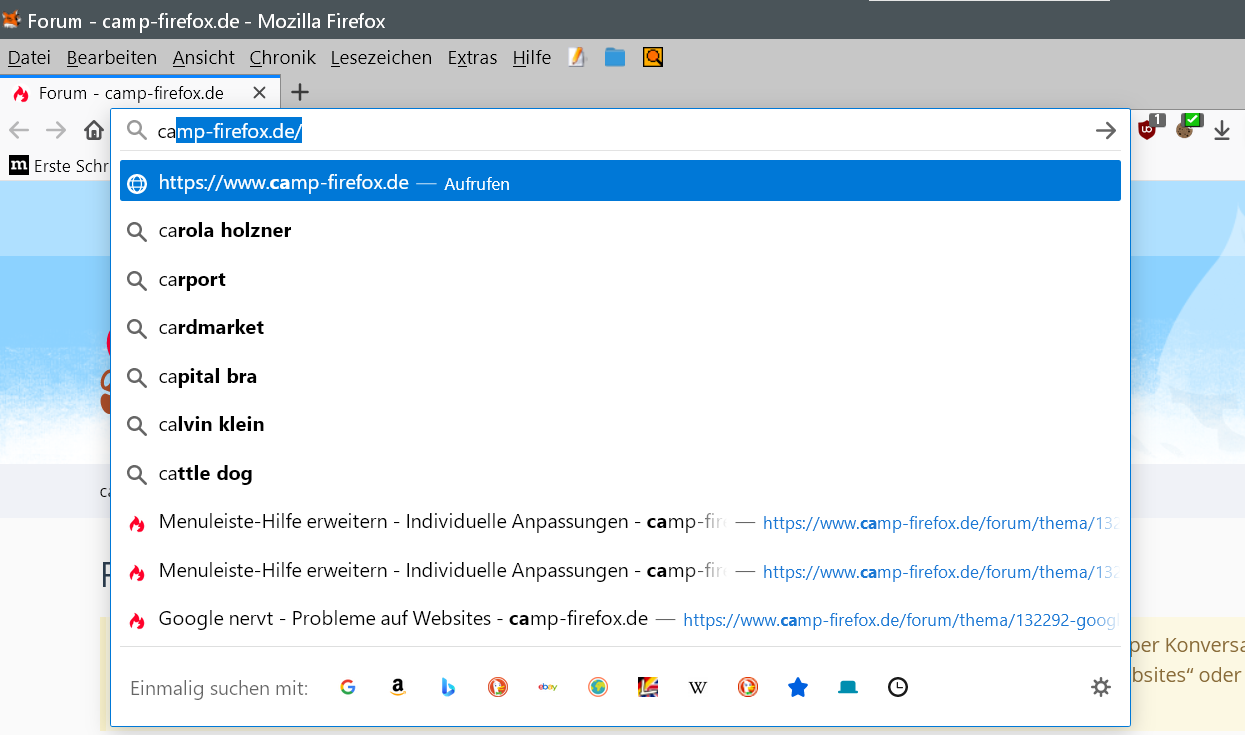Click the go arrow in address bar
This screenshot has width=1245, height=735.
(x=1105, y=131)
